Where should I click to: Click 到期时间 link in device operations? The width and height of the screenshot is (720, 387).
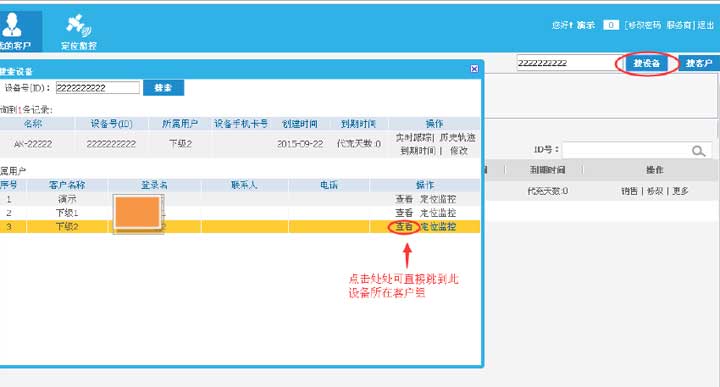click(x=418, y=151)
